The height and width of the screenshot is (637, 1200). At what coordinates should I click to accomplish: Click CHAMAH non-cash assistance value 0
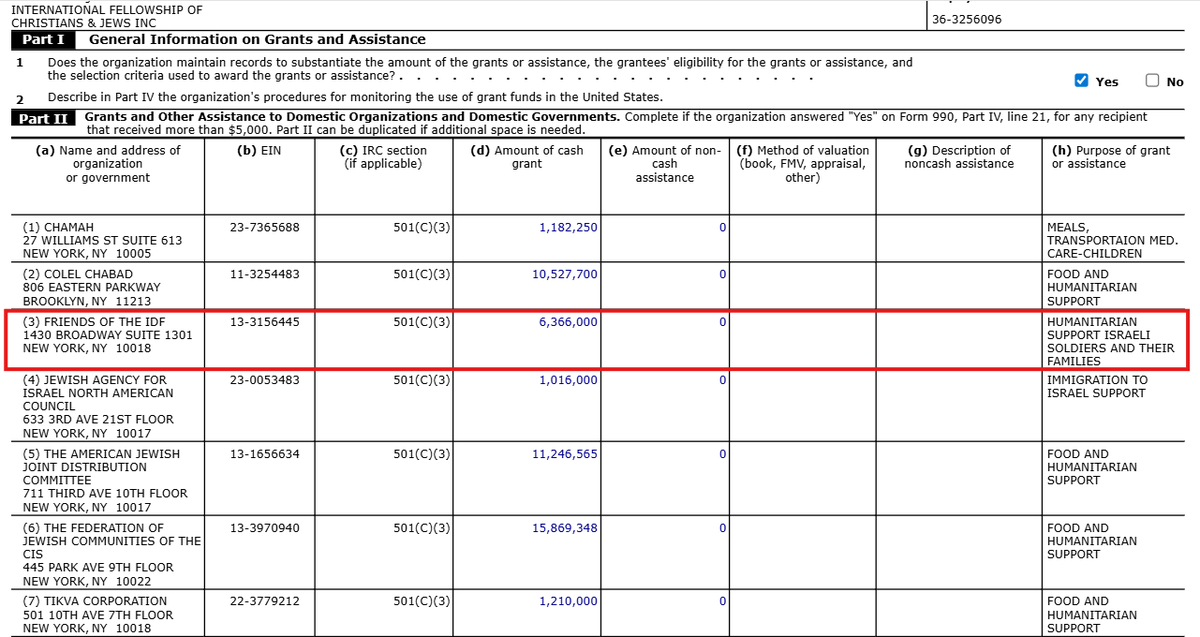(722, 227)
